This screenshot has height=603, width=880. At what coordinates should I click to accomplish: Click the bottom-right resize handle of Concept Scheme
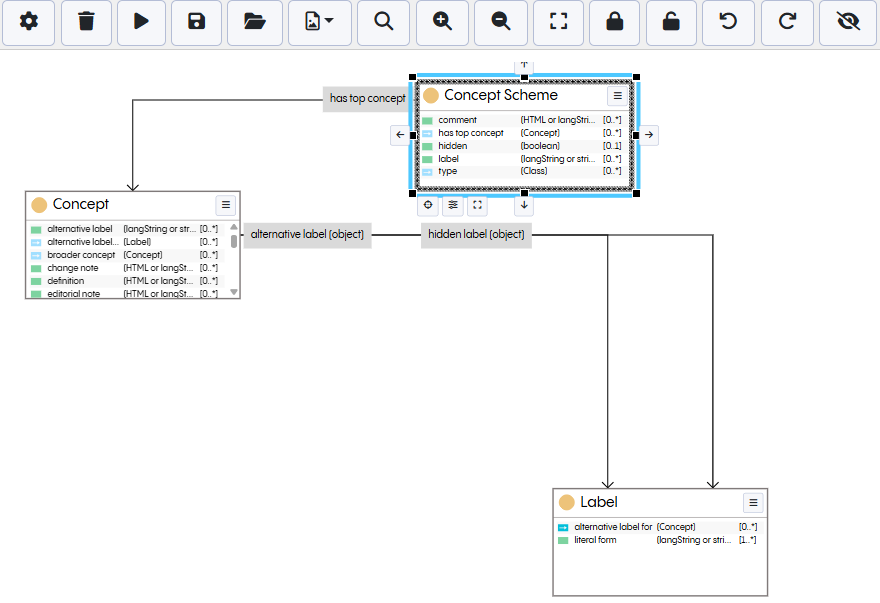[636, 194]
